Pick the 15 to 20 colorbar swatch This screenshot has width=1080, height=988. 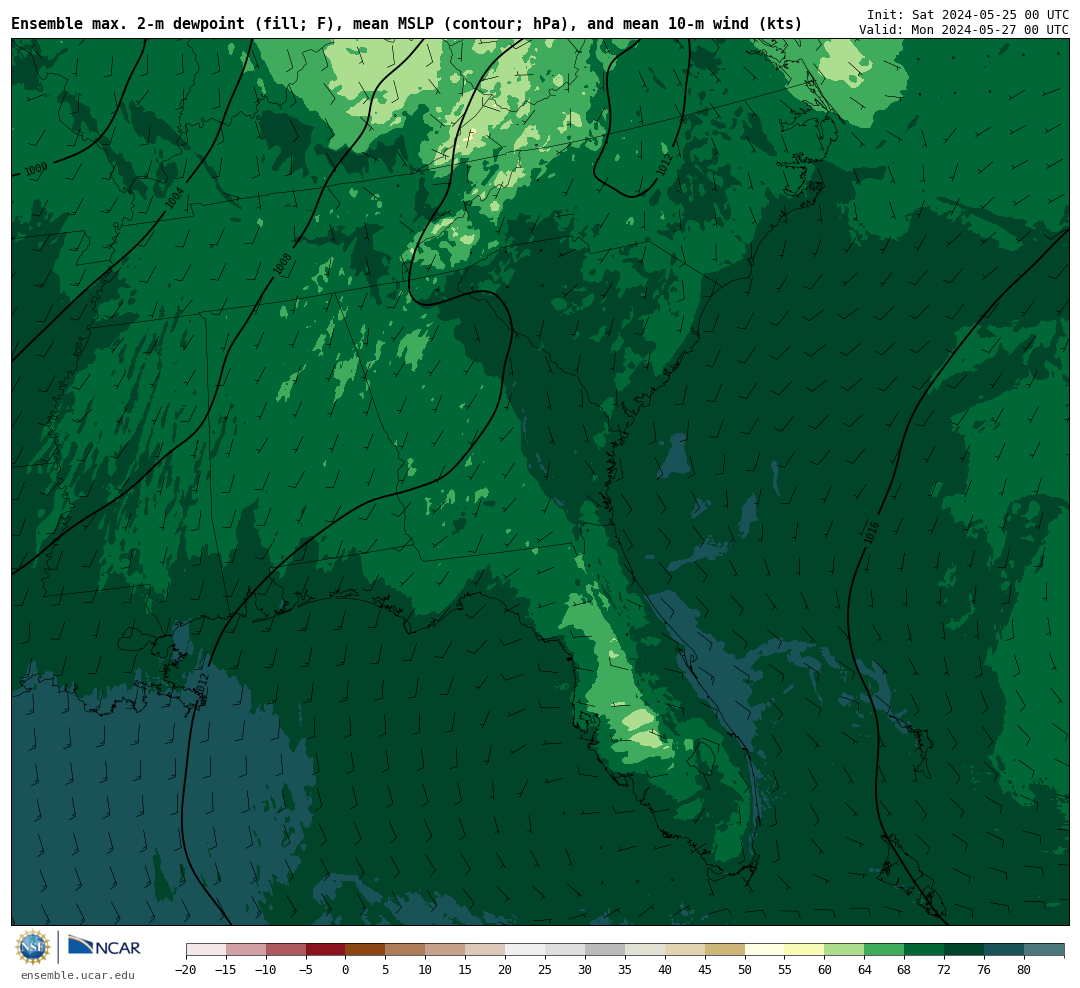(x=486, y=950)
